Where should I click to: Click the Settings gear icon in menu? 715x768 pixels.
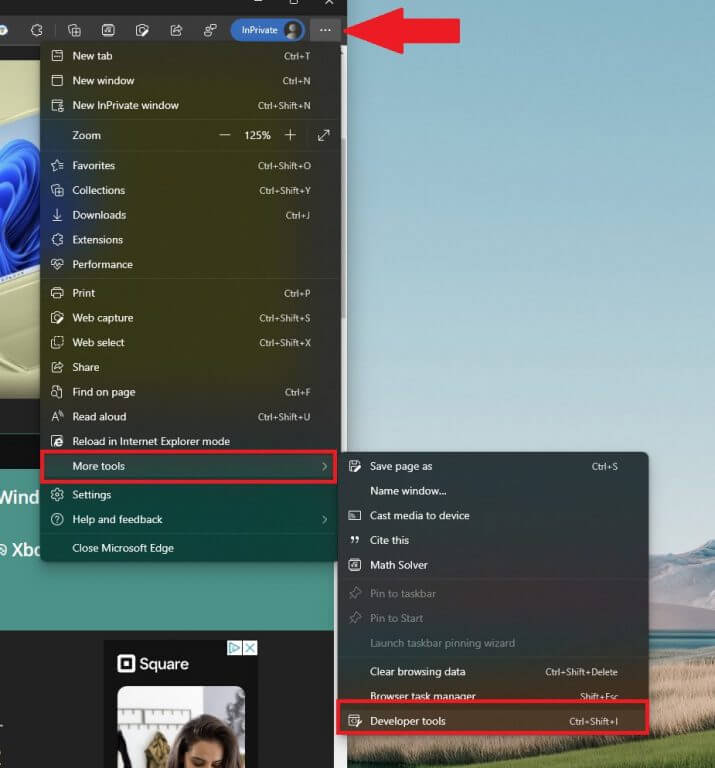click(57, 495)
